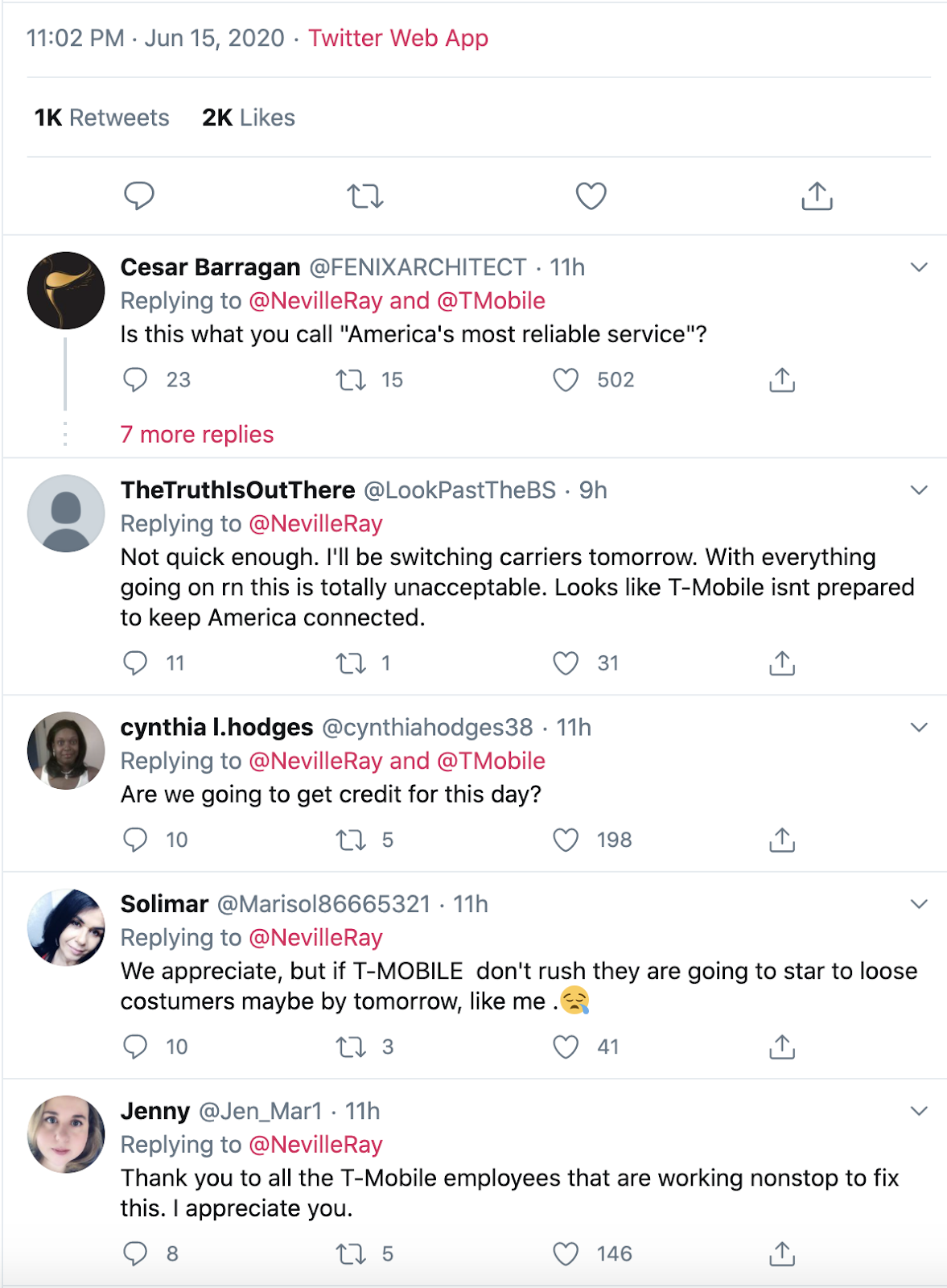Retweet Jenny's reply
The height and width of the screenshot is (1288, 947).
click(x=351, y=1253)
